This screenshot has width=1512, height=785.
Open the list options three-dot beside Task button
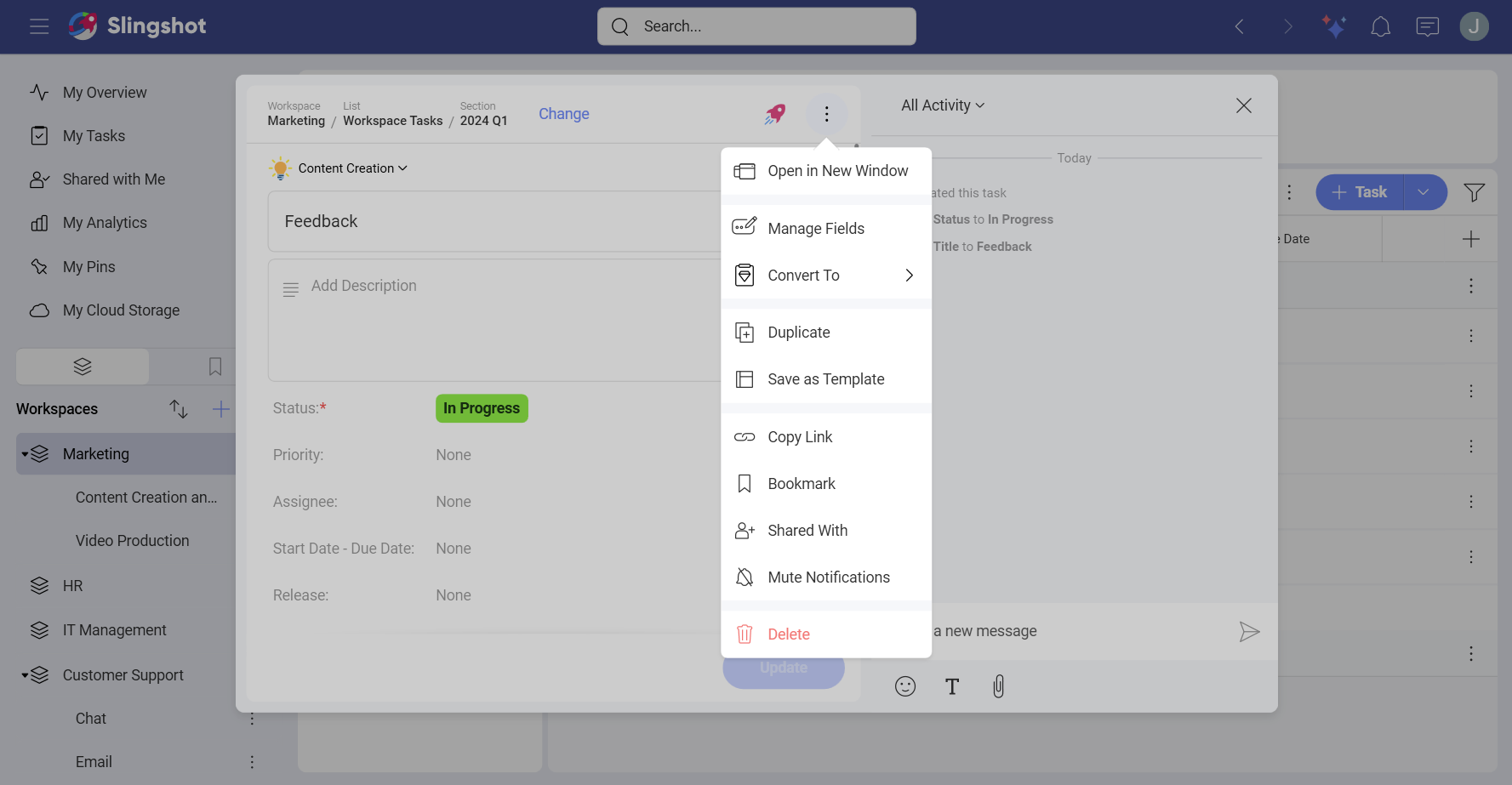coord(1289,193)
